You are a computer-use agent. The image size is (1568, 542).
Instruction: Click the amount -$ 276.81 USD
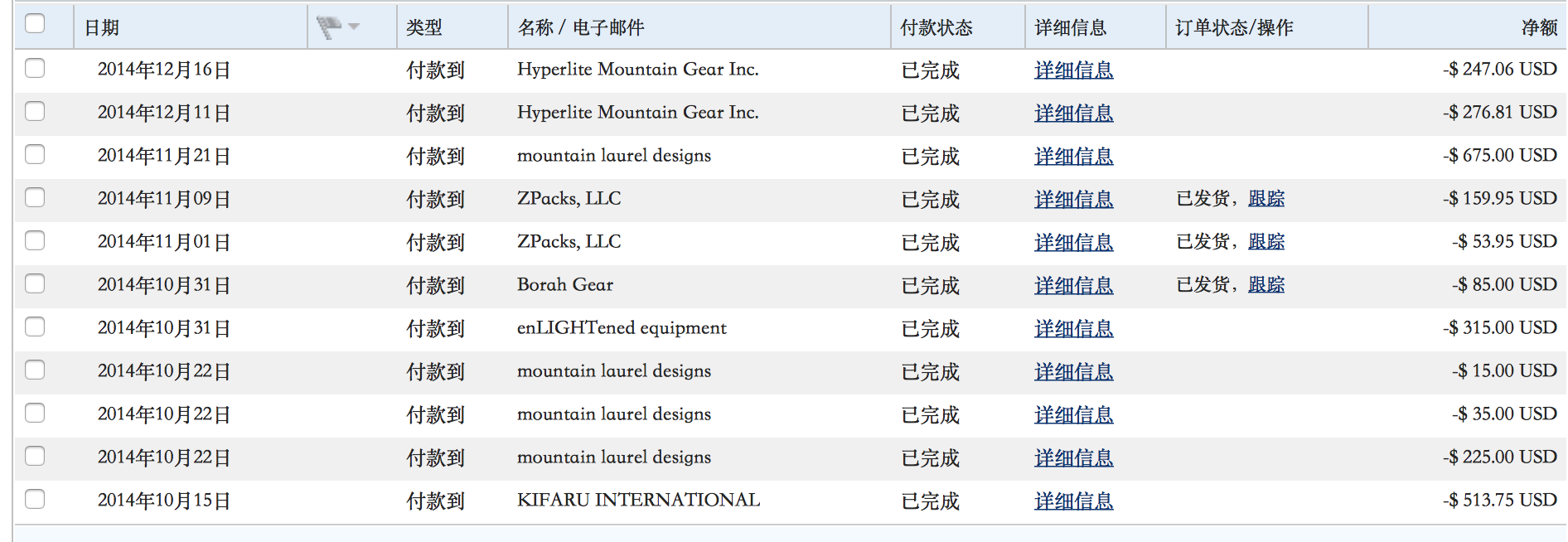1500,113
